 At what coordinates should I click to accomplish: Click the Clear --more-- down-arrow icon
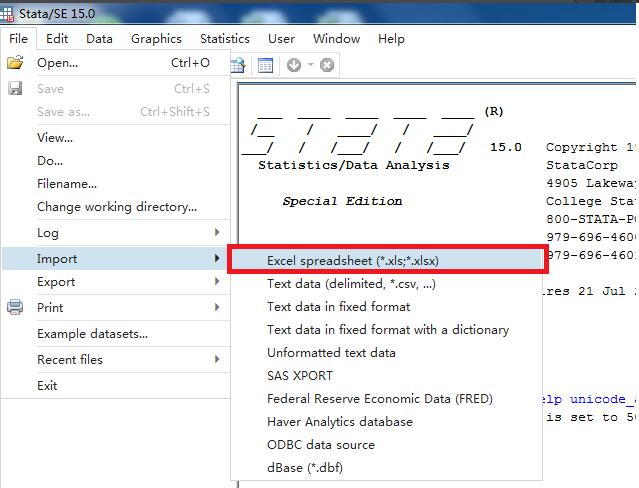tap(294, 65)
